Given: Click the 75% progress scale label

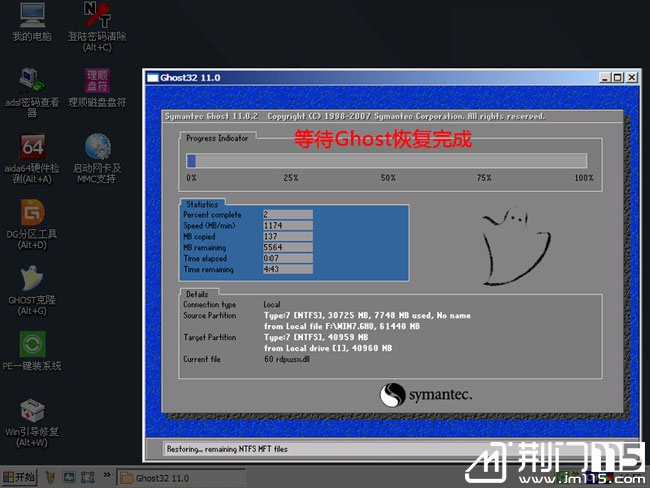Looking at the screenshot, I should [x=484, y=178].
